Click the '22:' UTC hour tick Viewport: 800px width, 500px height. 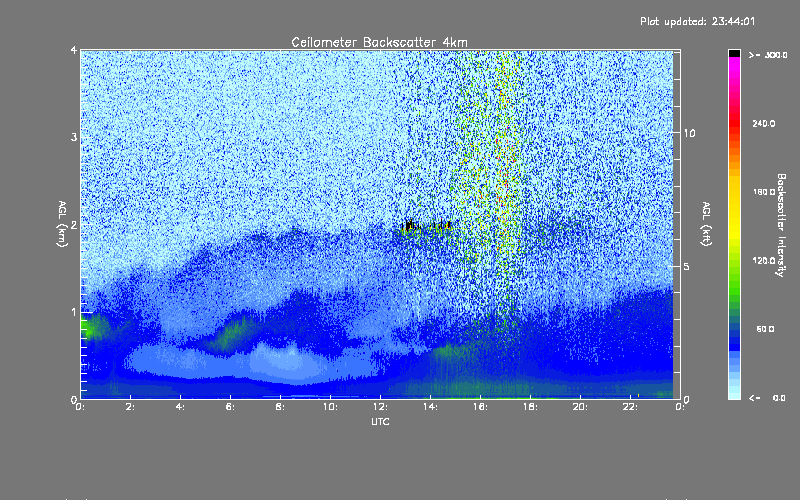(630, 407)
